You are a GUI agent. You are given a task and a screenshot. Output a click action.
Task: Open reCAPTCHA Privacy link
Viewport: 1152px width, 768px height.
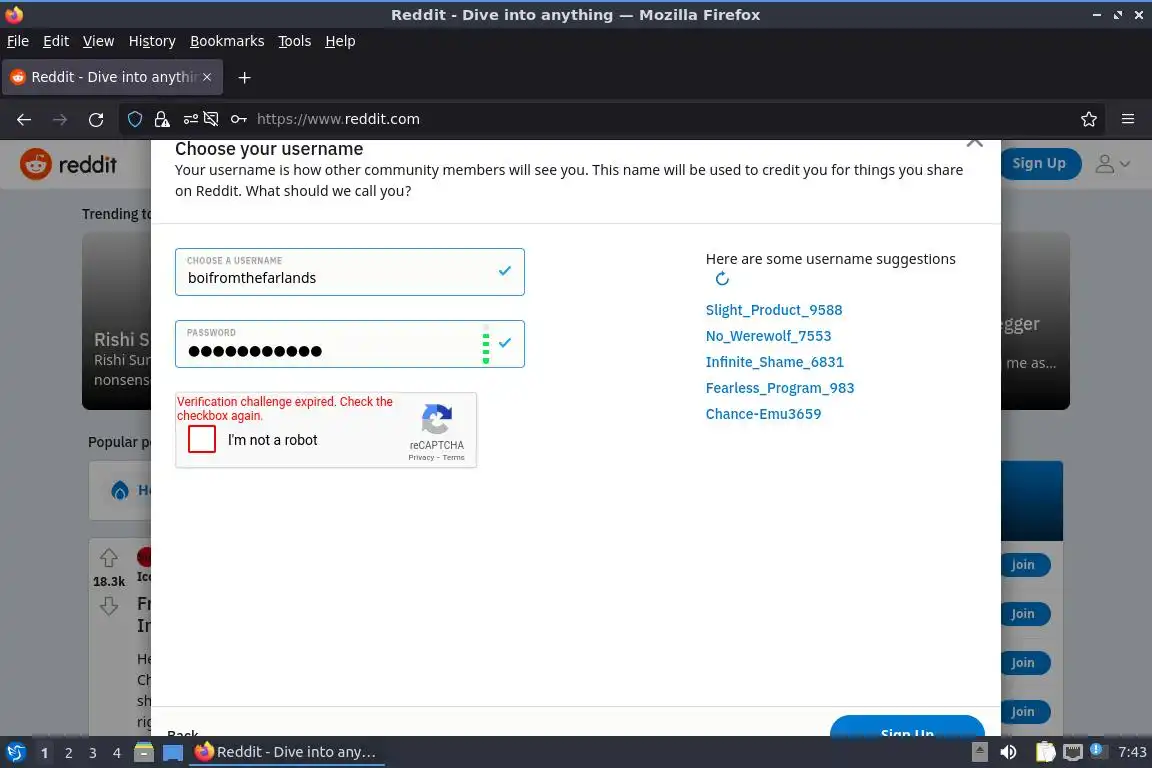(421, 457)
